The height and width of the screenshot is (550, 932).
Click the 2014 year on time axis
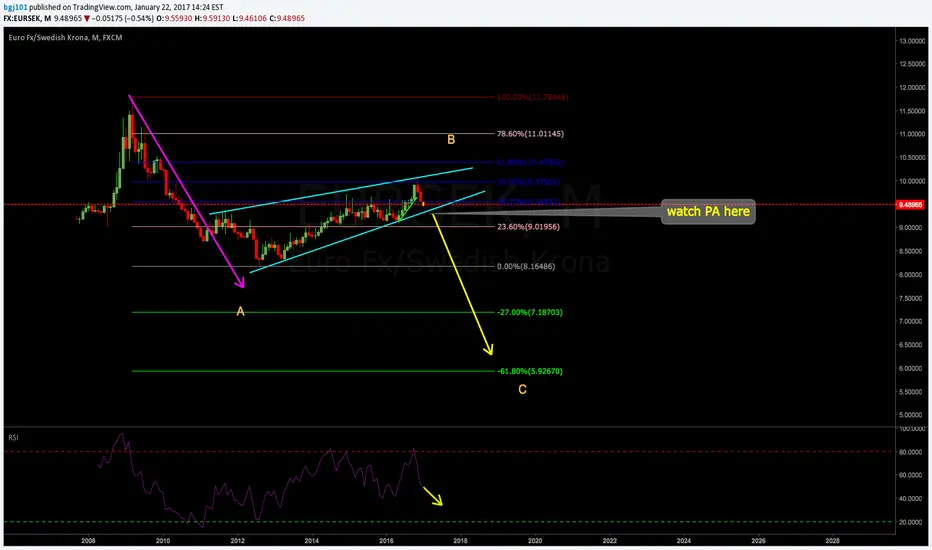pyautogui.click(x=311, y=540)
